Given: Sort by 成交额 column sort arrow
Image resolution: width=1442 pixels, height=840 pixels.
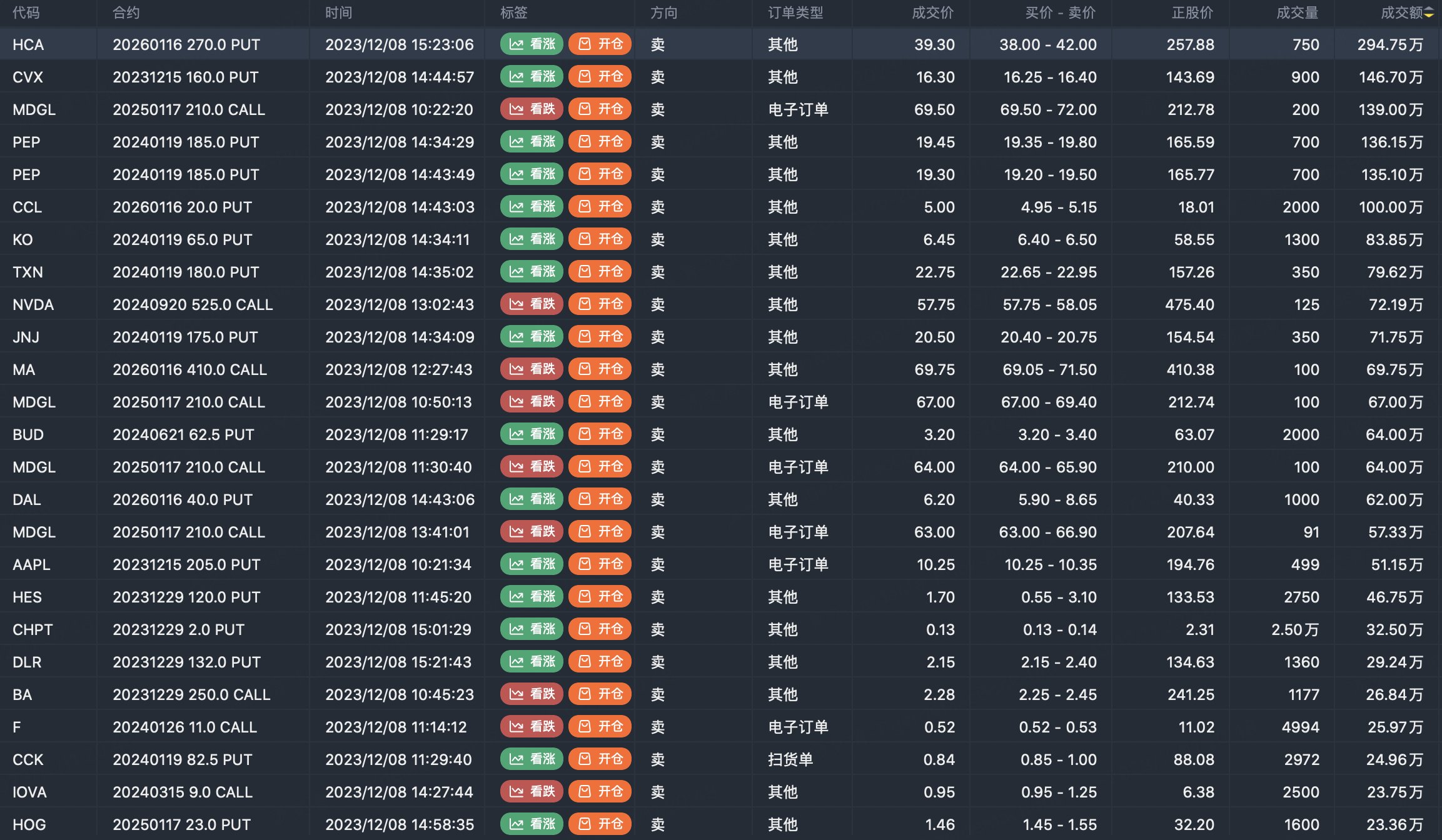Looking at the screenshot, I should pyautogui.click(x=1429, y=13).
